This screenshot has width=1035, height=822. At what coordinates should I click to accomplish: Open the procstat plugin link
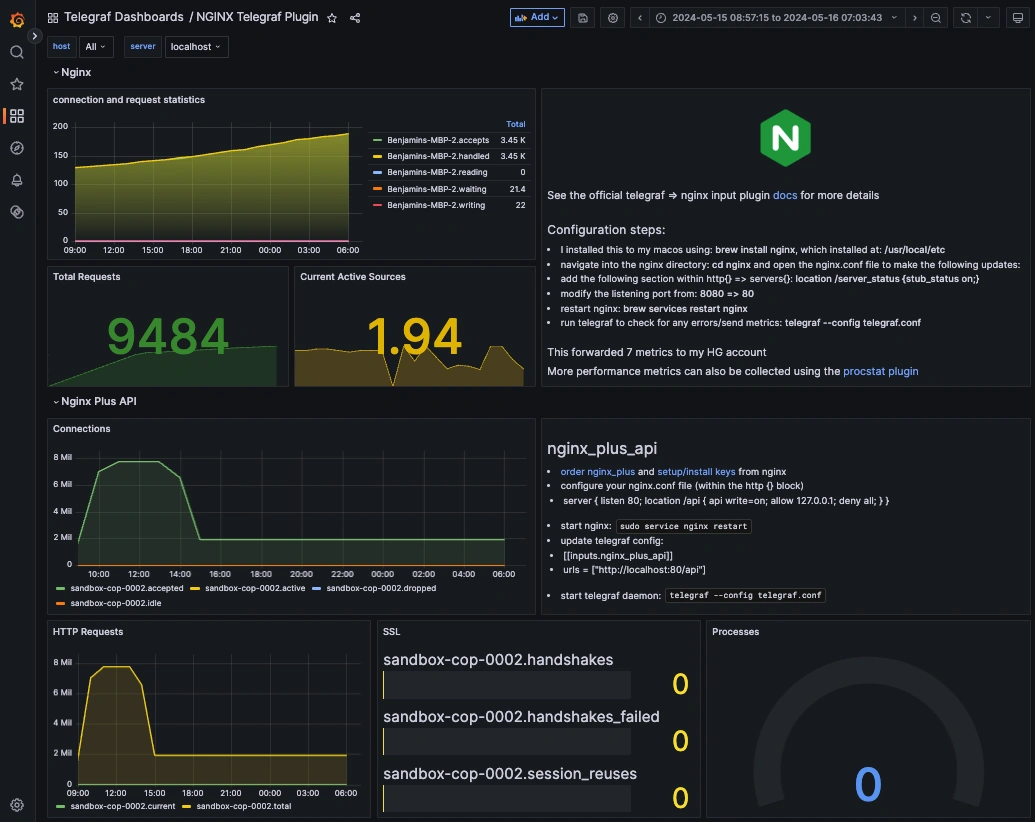tap(880, 372)
